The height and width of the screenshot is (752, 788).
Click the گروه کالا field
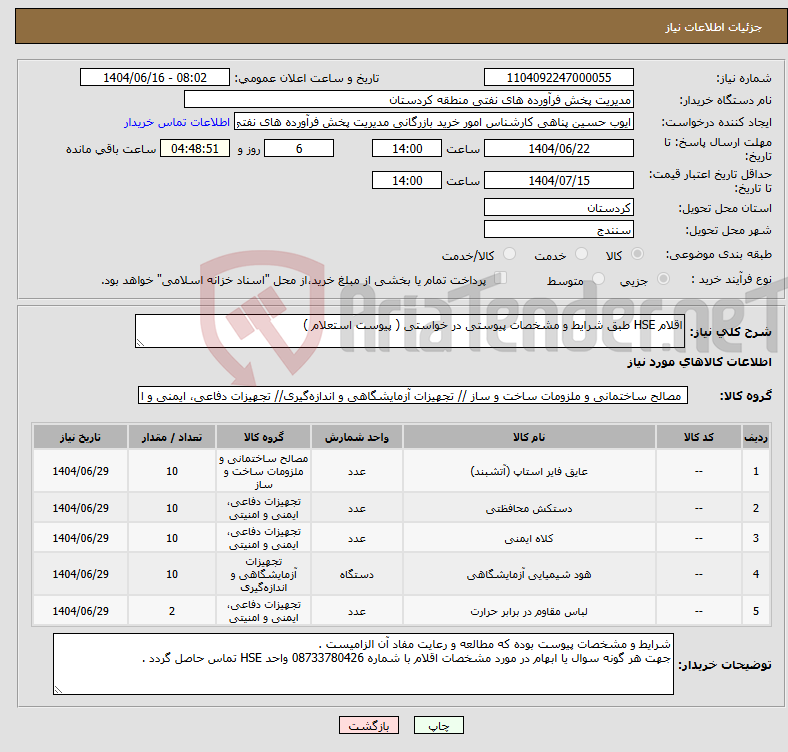tap(413, 396)
